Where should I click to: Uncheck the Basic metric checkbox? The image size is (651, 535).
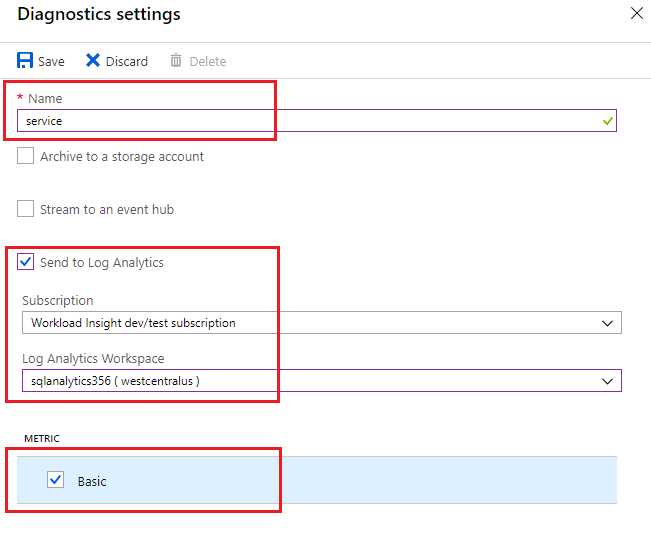(56, 481)
